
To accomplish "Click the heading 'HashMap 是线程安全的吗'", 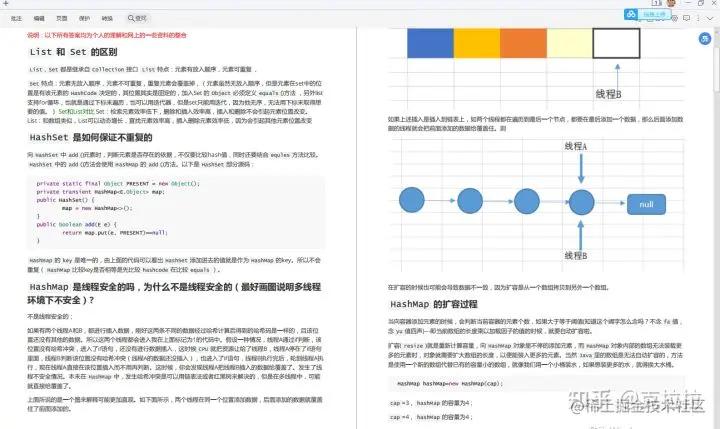I will [84, 287].
